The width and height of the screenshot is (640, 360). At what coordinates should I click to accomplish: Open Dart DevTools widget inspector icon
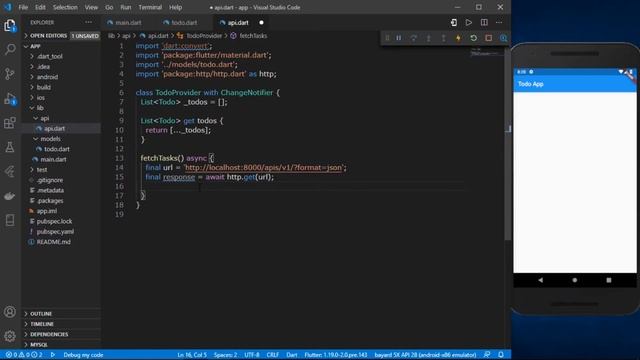pos(503,38)
